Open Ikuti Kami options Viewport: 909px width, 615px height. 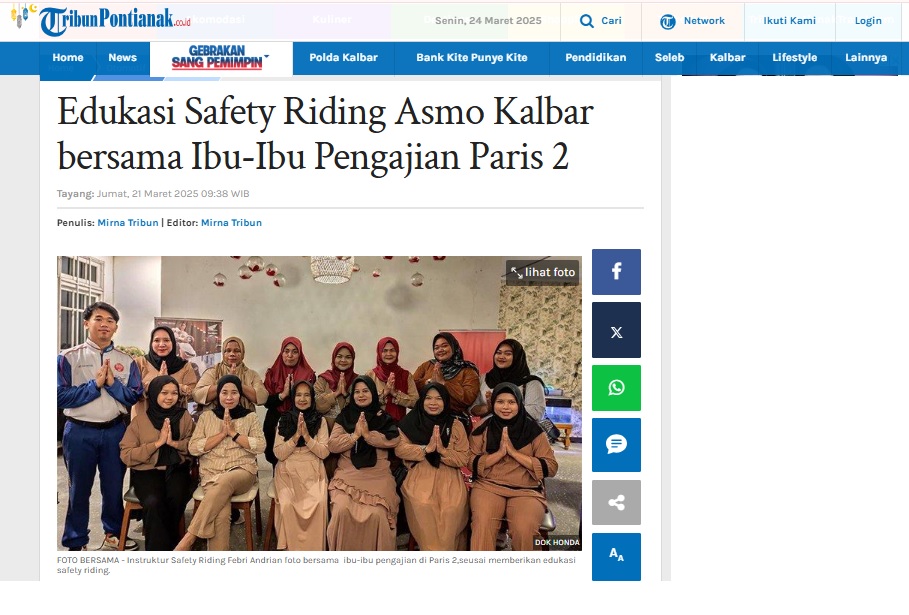(789, 21)
